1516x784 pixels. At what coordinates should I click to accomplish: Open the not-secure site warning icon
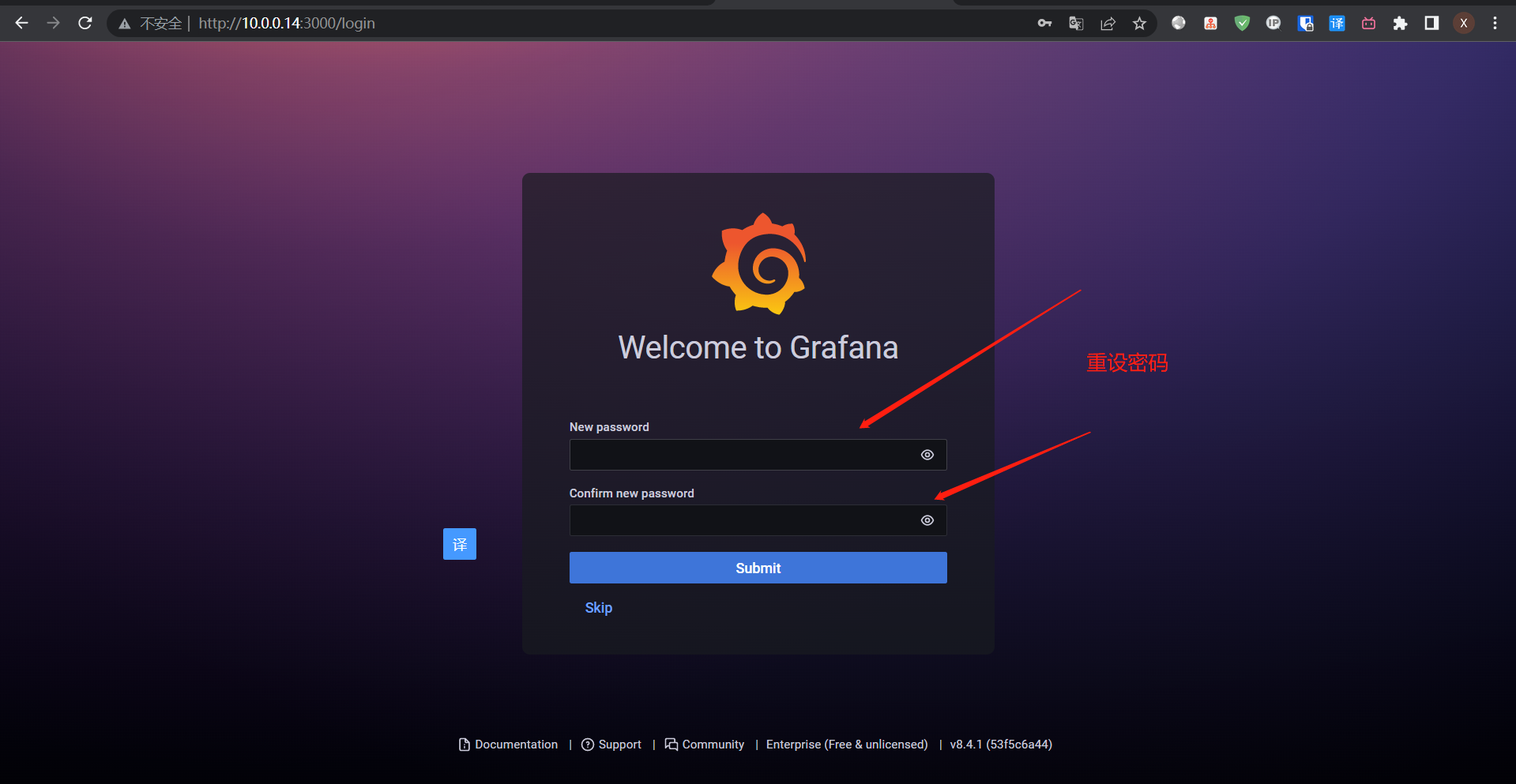tap(124, 24)
